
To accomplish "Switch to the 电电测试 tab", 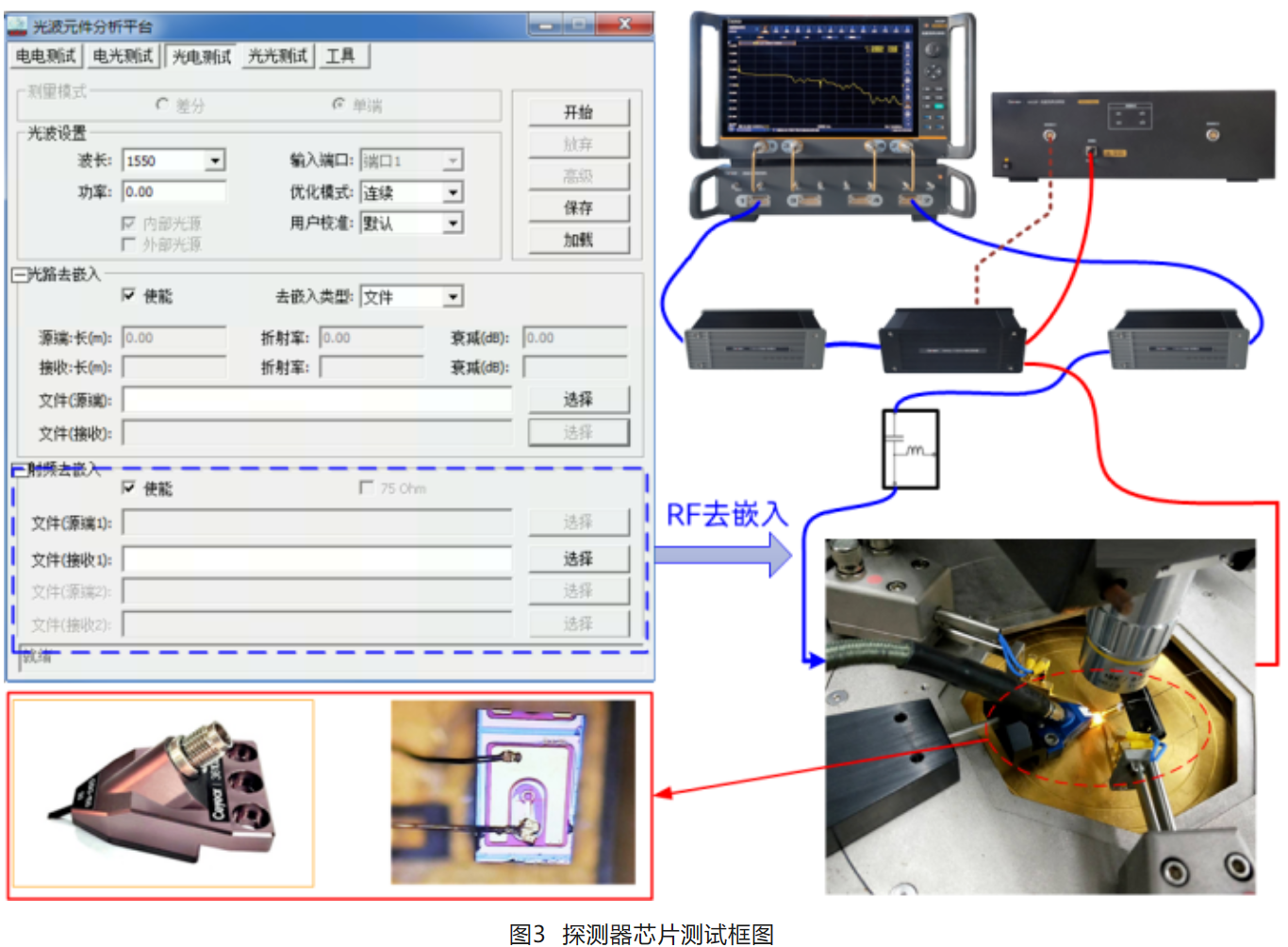I will click(x=45, y=57).
